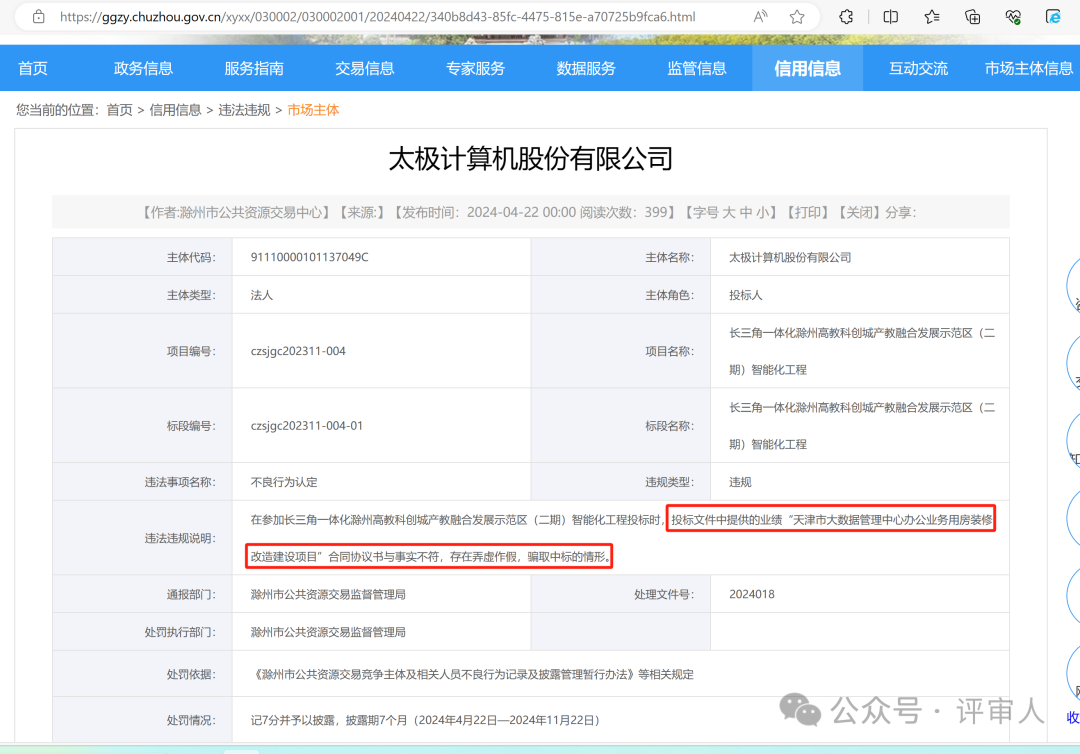The height and width of the screenshot is (754, 1080).
Task: Add page to favorites with star icon
Action: coord(797,17)
